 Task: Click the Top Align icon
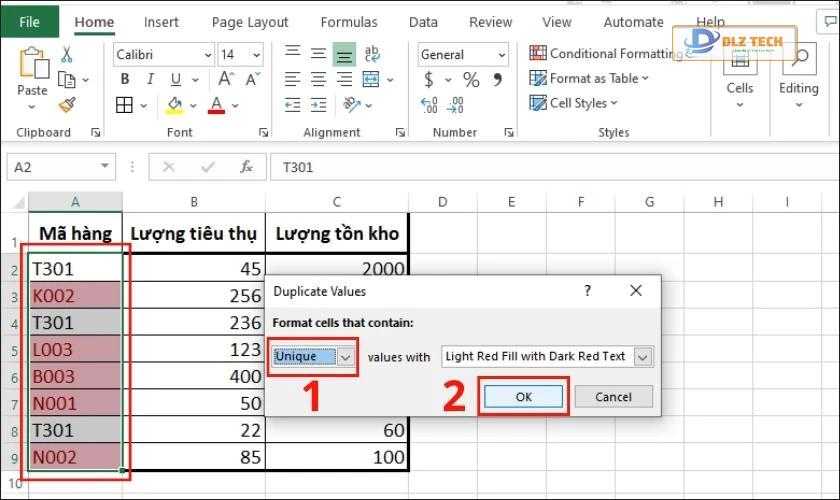pyautogui.click(x=292, y=52)
